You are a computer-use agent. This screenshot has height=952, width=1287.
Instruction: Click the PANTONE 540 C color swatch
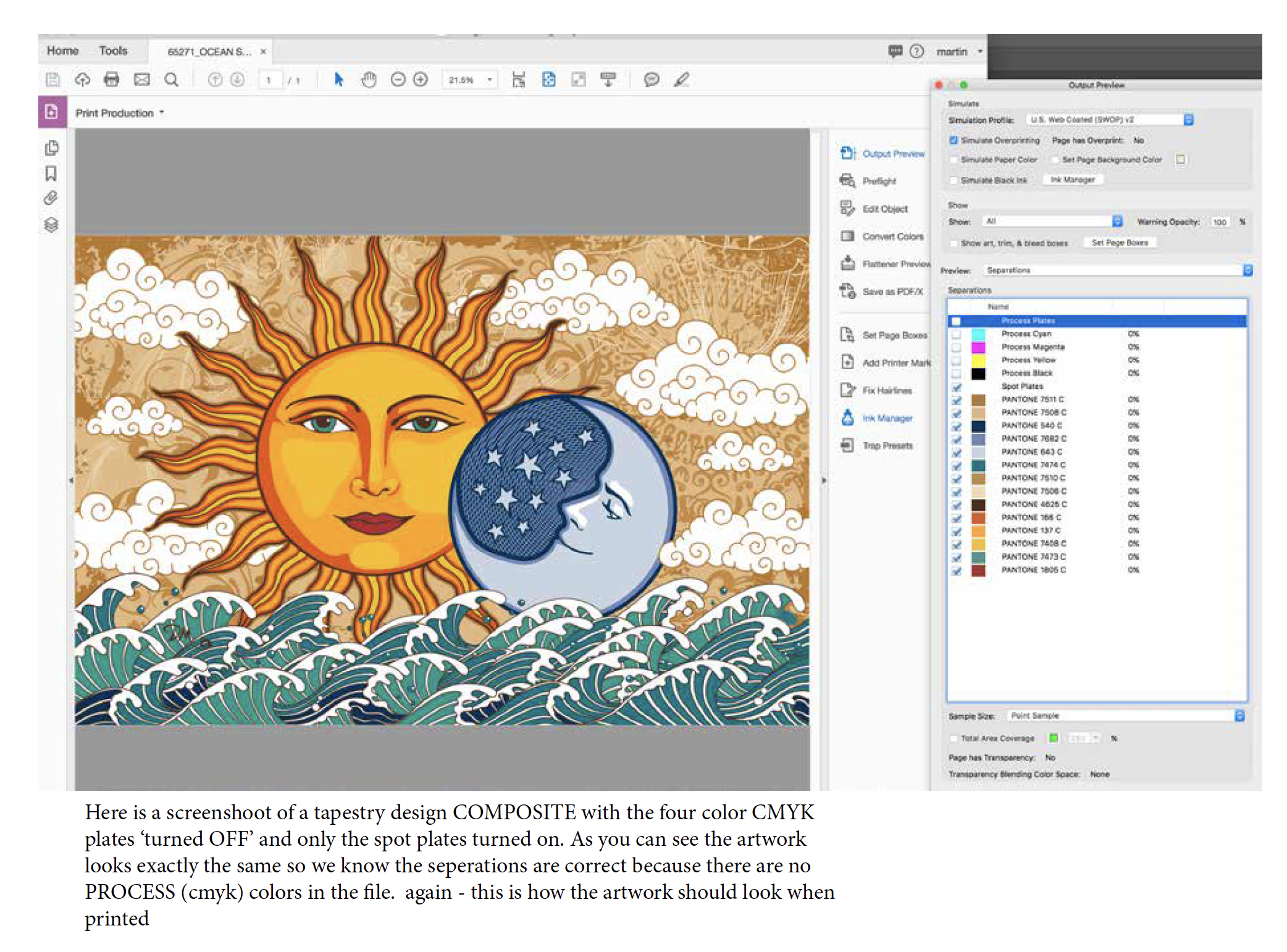pyautogui.click(x=978, y=426)
